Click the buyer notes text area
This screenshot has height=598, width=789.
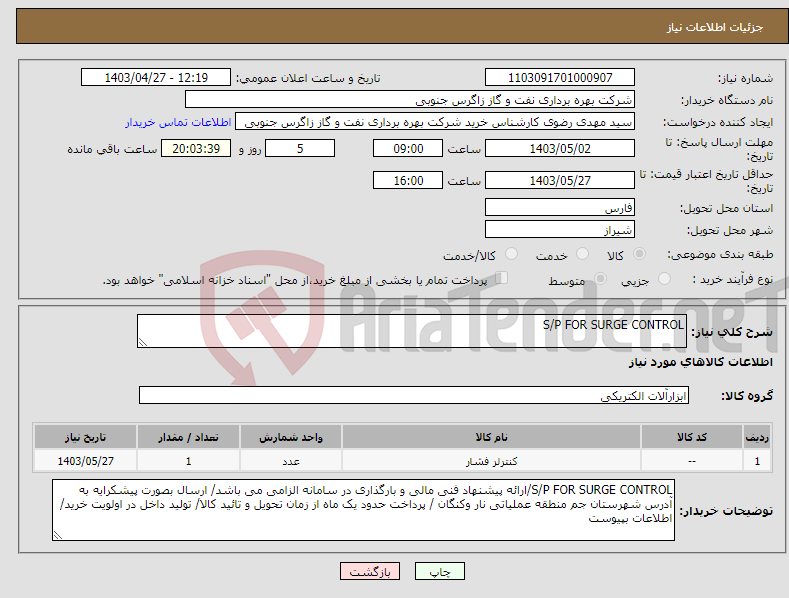pos(363,510)
